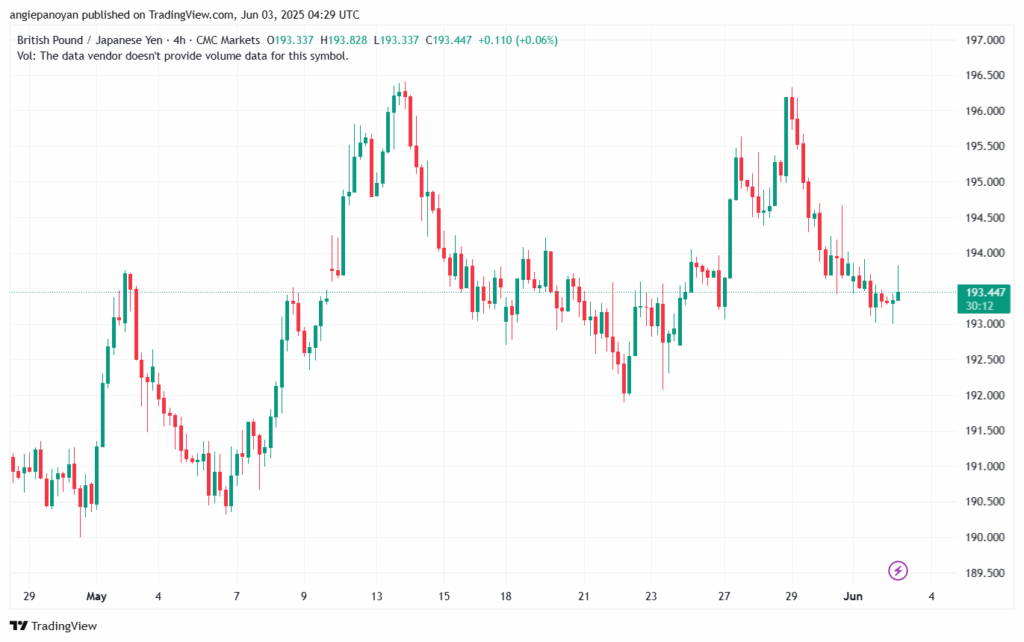Click the 190.500 price axis label
This screenshot has height=642, width=1024.
pyautogui.click(x=985, y=502)
